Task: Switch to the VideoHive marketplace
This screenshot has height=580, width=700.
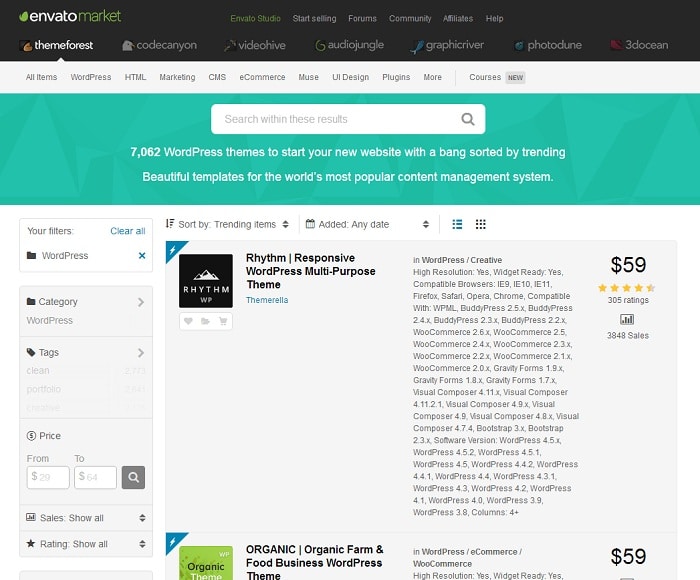Action: (x=255, y=45)
